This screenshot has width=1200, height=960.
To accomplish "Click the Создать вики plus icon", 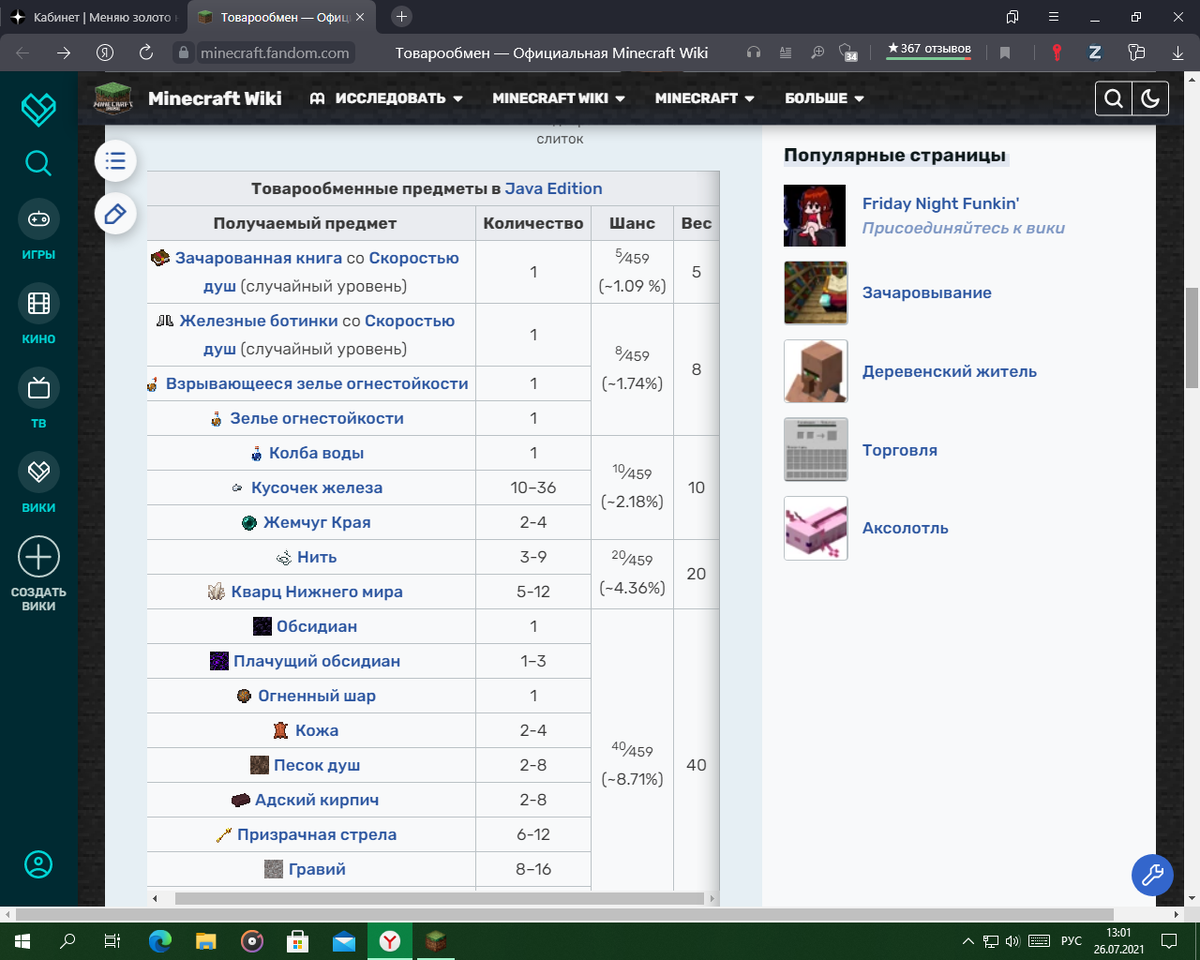I will (x=38, y=556).
